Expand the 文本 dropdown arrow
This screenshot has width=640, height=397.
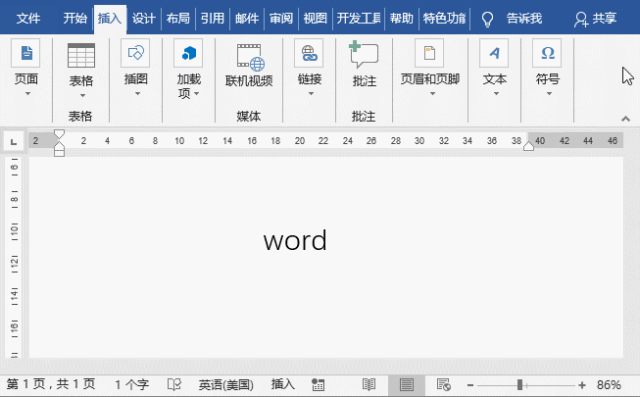[x=496, y=93]
